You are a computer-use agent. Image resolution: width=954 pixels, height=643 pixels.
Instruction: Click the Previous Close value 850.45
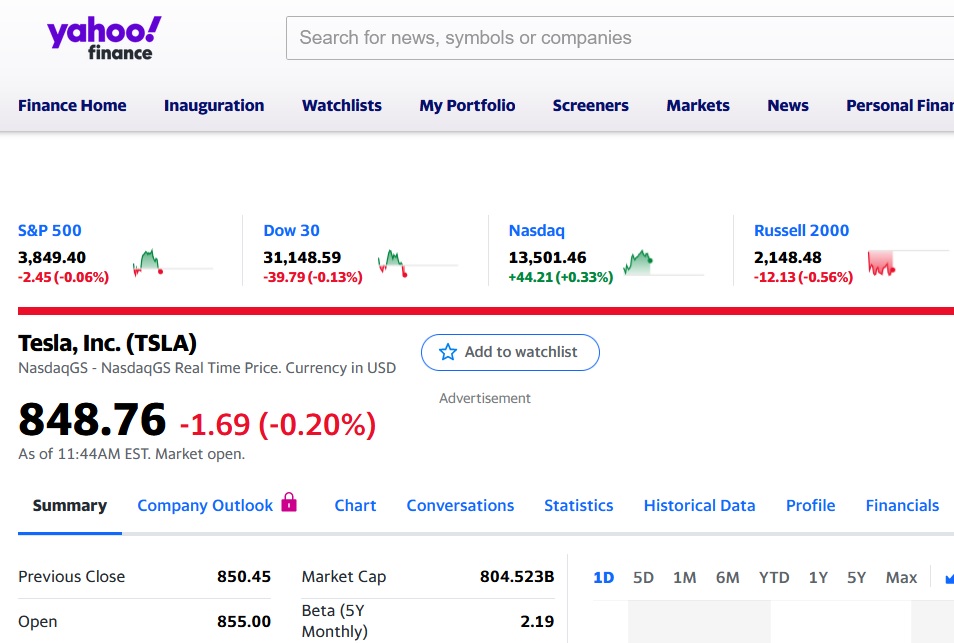coord(244,577)
